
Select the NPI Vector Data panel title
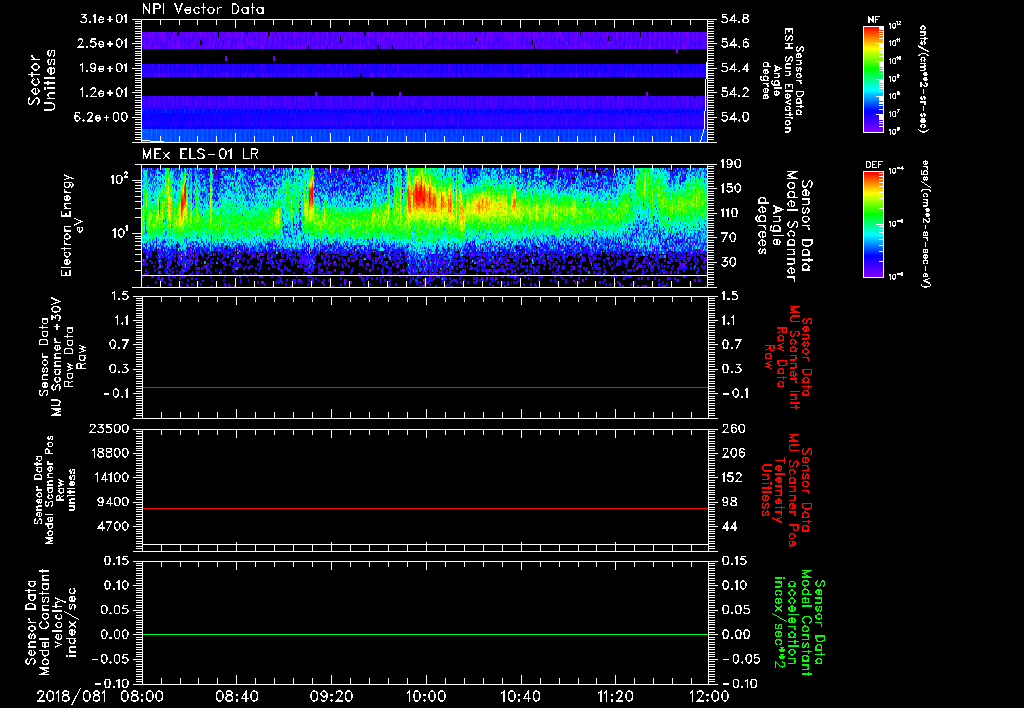point(203,9)
